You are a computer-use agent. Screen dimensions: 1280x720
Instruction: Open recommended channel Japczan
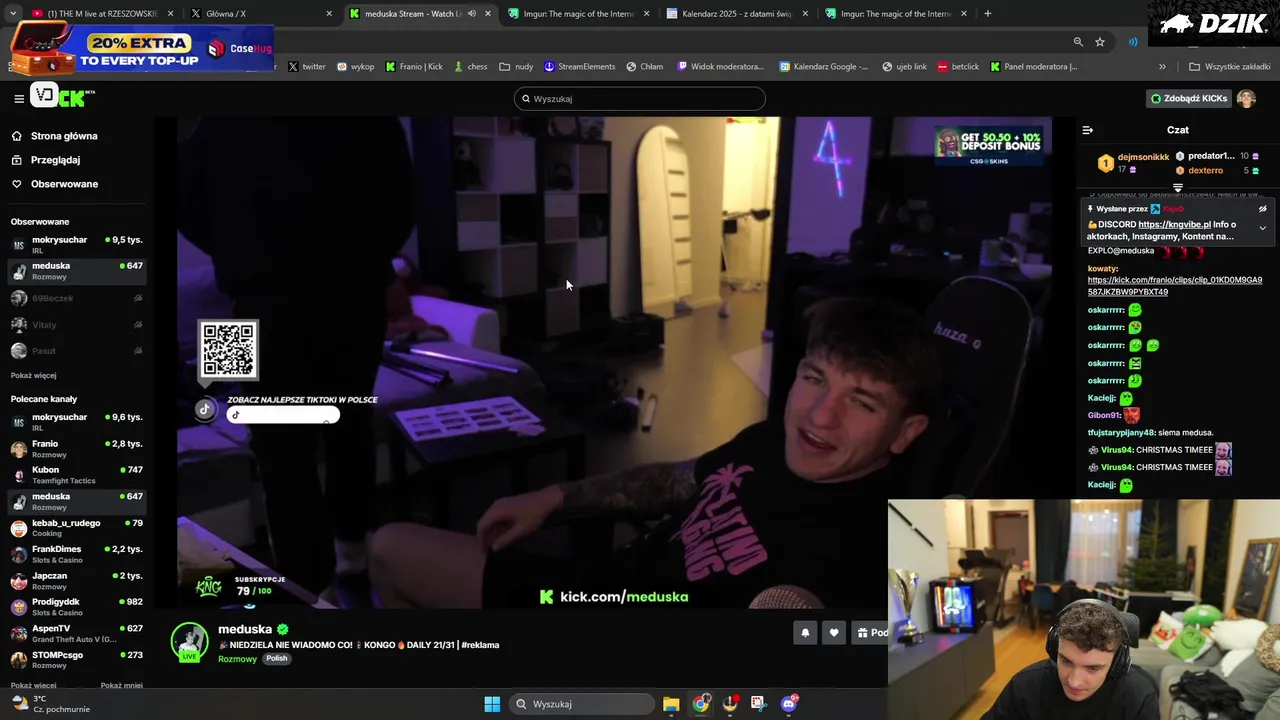76,581
